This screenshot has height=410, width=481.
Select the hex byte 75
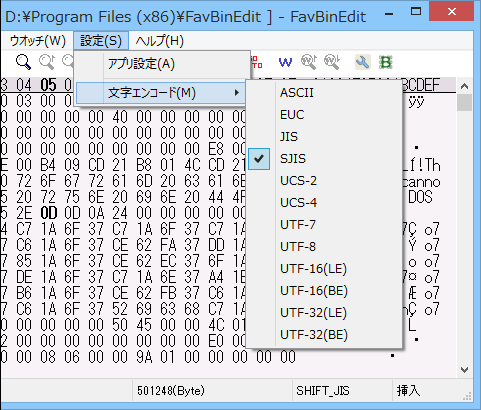coord(72,197)
